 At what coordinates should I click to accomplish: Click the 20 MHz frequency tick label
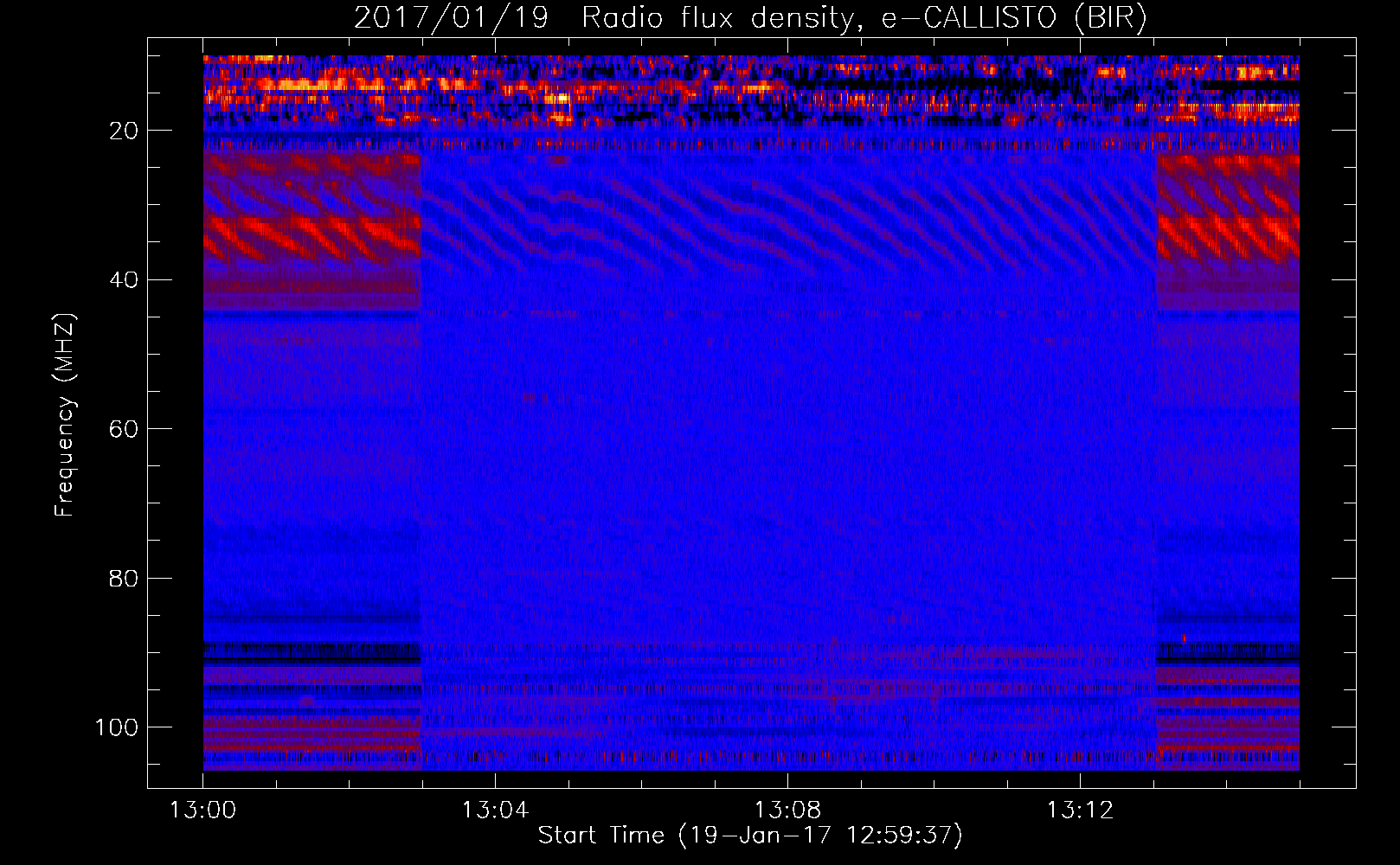(x=125, y=131)
